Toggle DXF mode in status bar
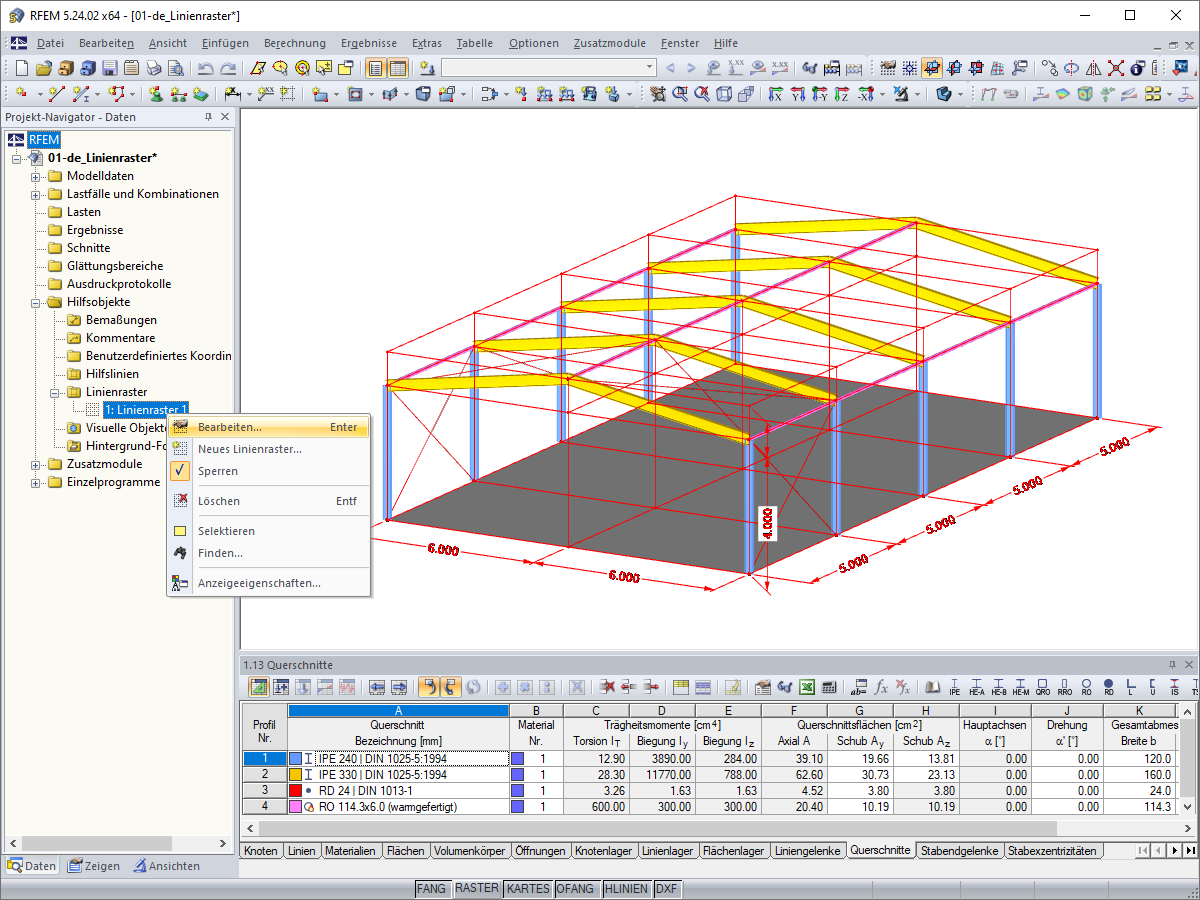Image resolution: width=1200 pixels, height=900 pixels. tap(666, 888)
